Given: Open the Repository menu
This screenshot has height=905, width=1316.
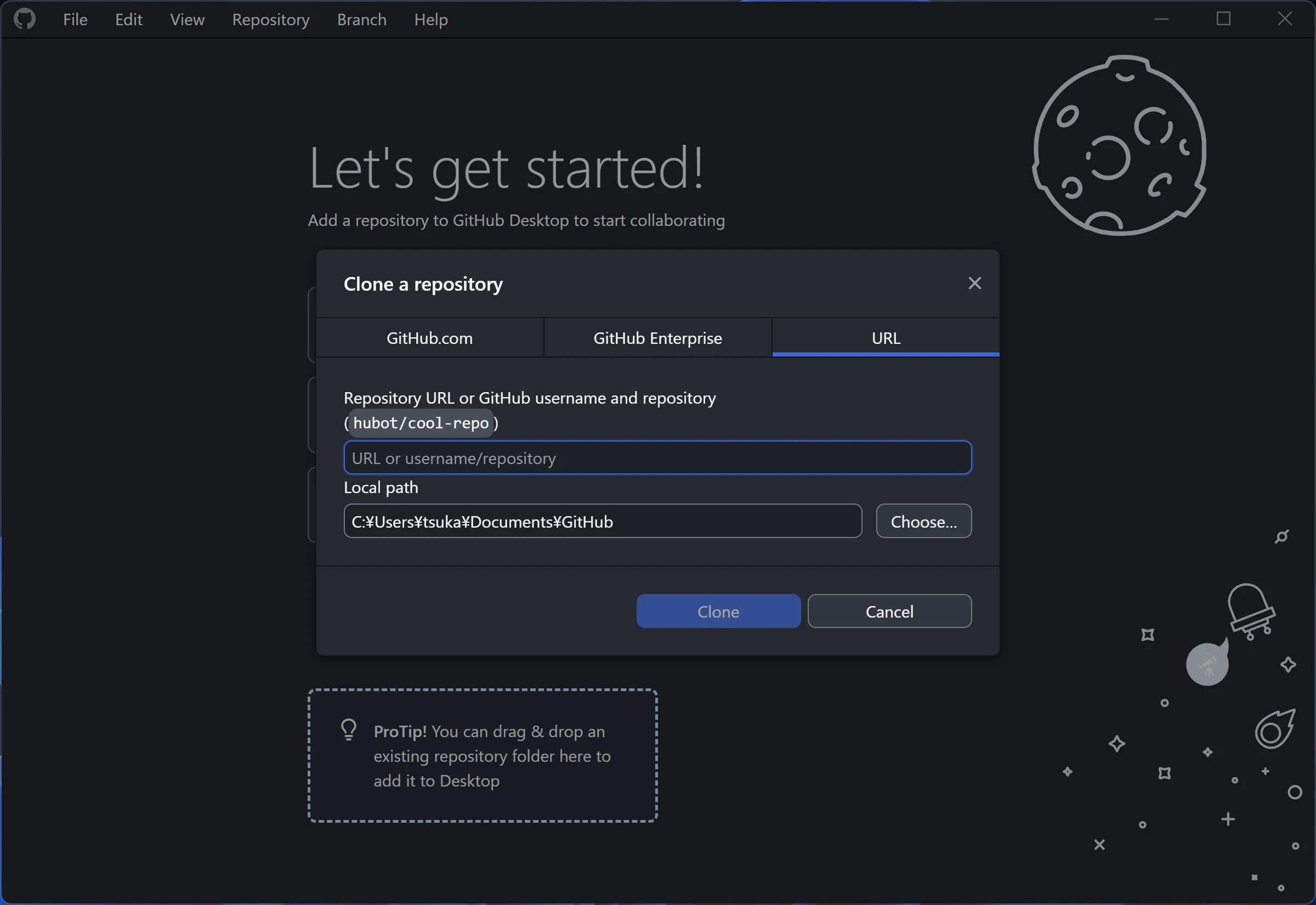Looking at the screenshot, I should point(271,20).
